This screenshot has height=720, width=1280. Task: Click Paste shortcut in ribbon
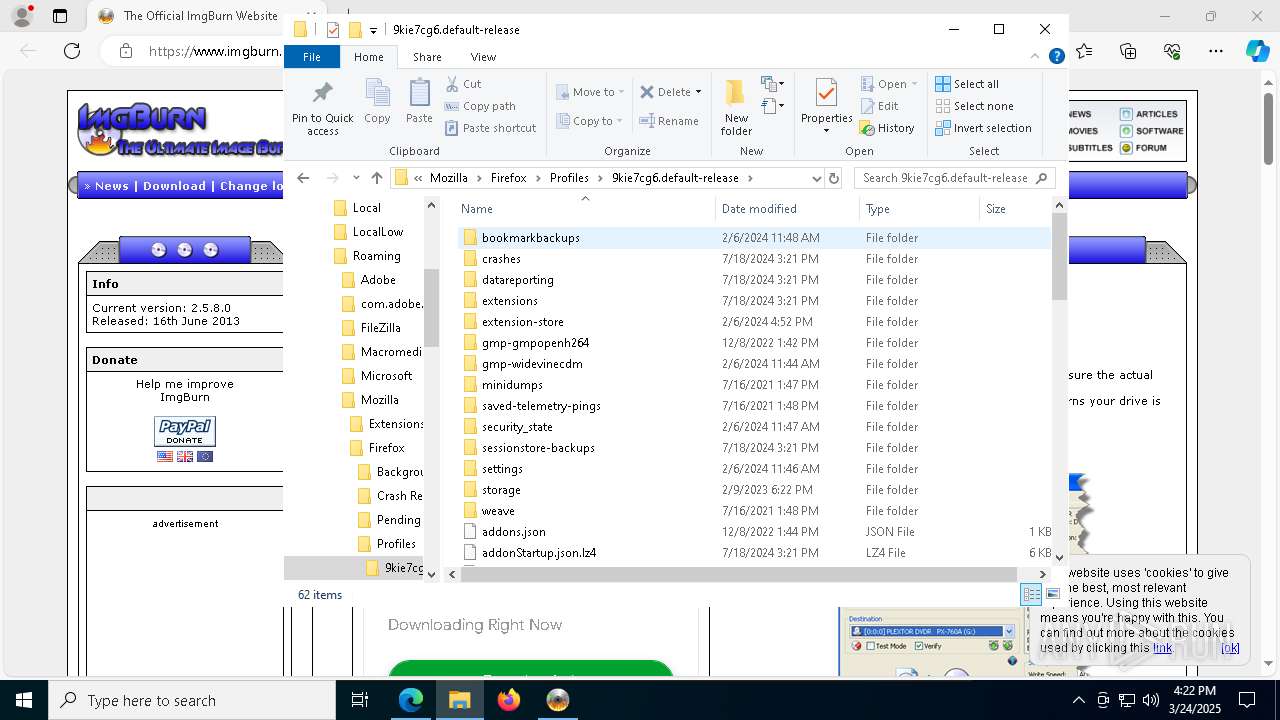[490, 128]
